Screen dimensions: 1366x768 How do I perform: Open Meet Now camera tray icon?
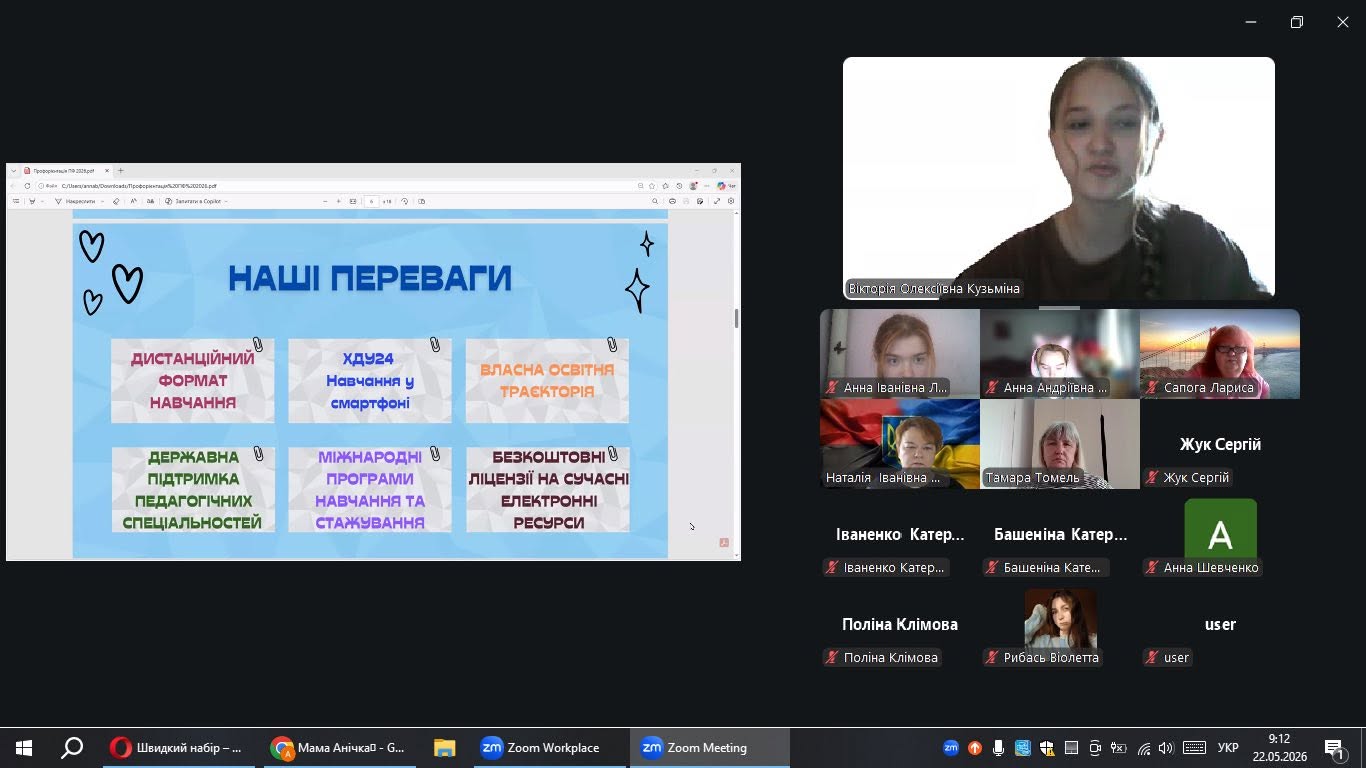(x=1095, y=748)
